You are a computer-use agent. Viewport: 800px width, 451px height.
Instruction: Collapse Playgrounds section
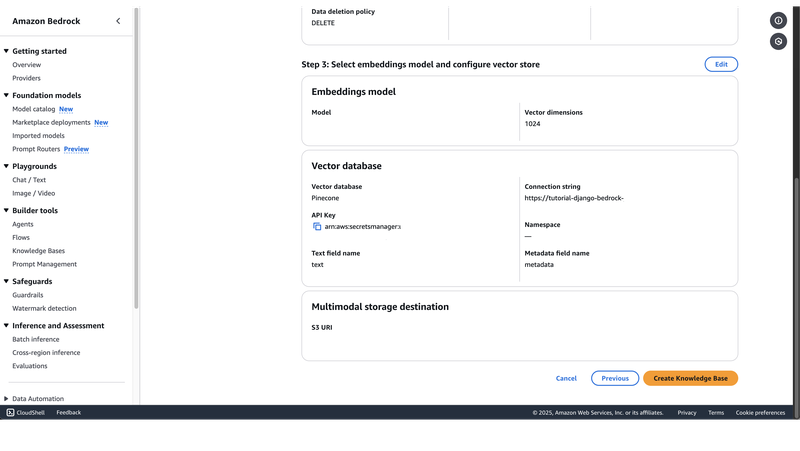[6, 166]
